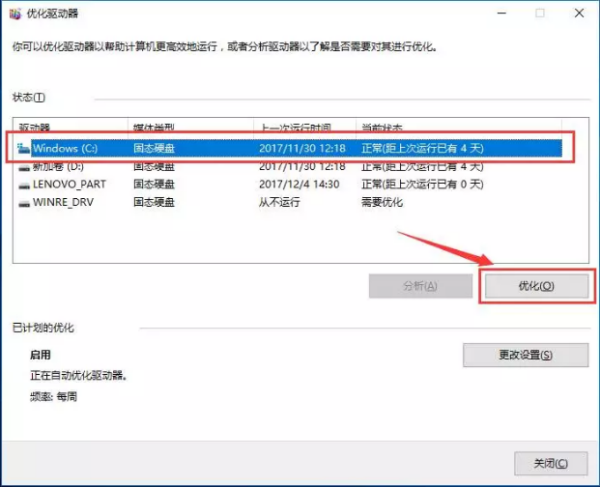Click the 当前状态 column header

tap(384, 129)
